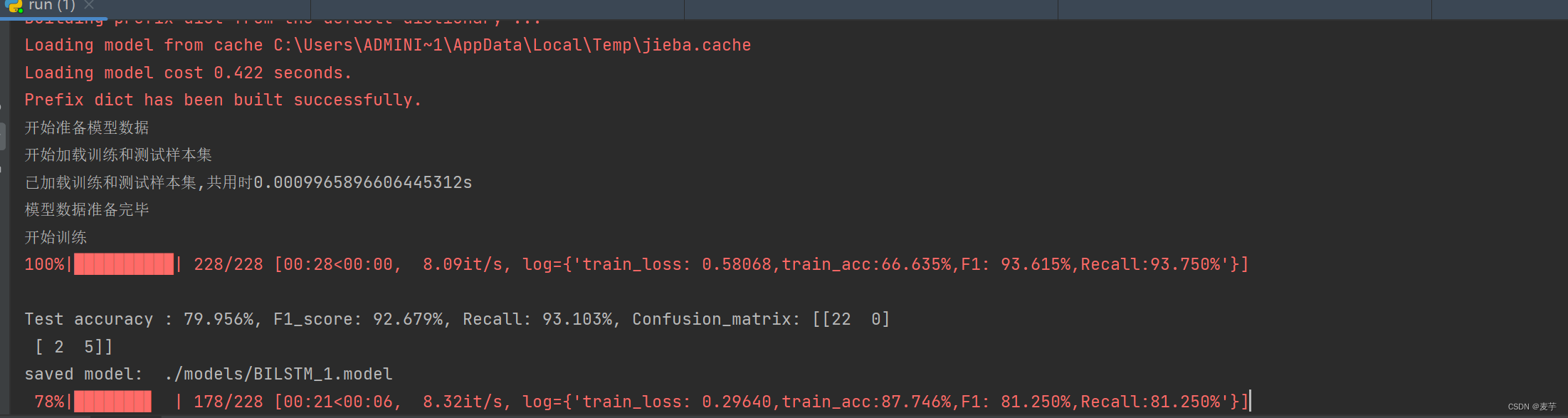
Task: Click the completed 100% progress bar
Action: [123, 263]
